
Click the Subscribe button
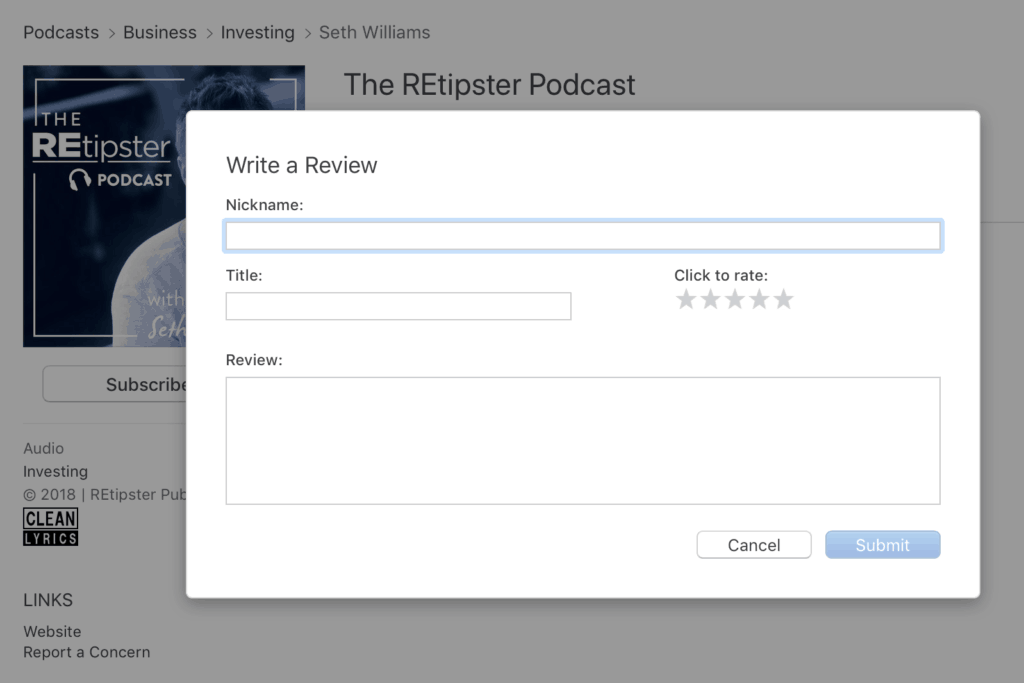(115, 384)
